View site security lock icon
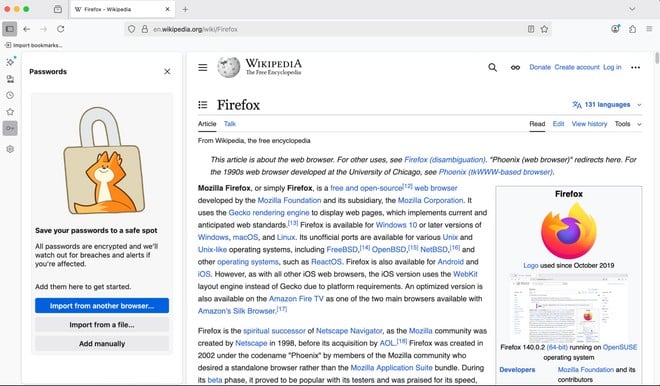This screenshot has width=660, height=386. coord(145,29)
